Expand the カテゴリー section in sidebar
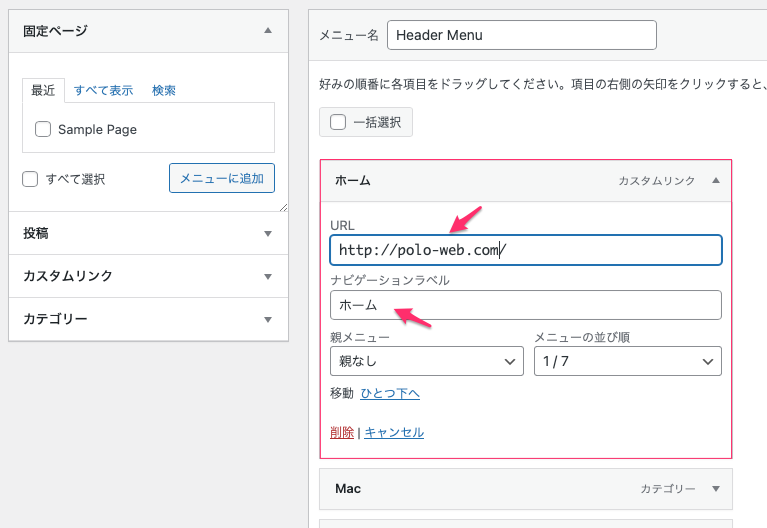 coord(267,320)
